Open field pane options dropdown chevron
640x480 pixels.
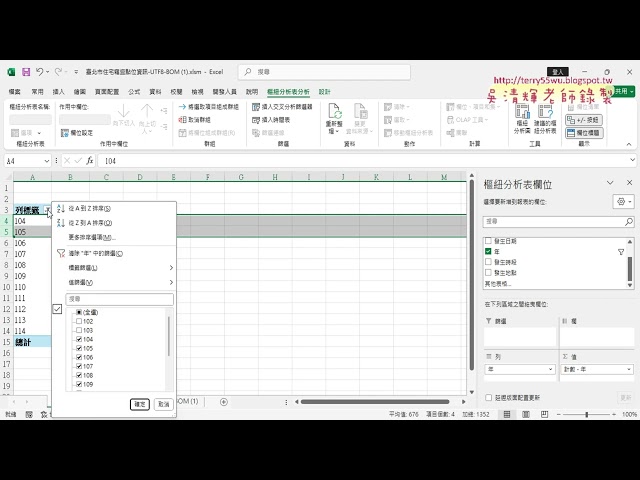point(610,183)
